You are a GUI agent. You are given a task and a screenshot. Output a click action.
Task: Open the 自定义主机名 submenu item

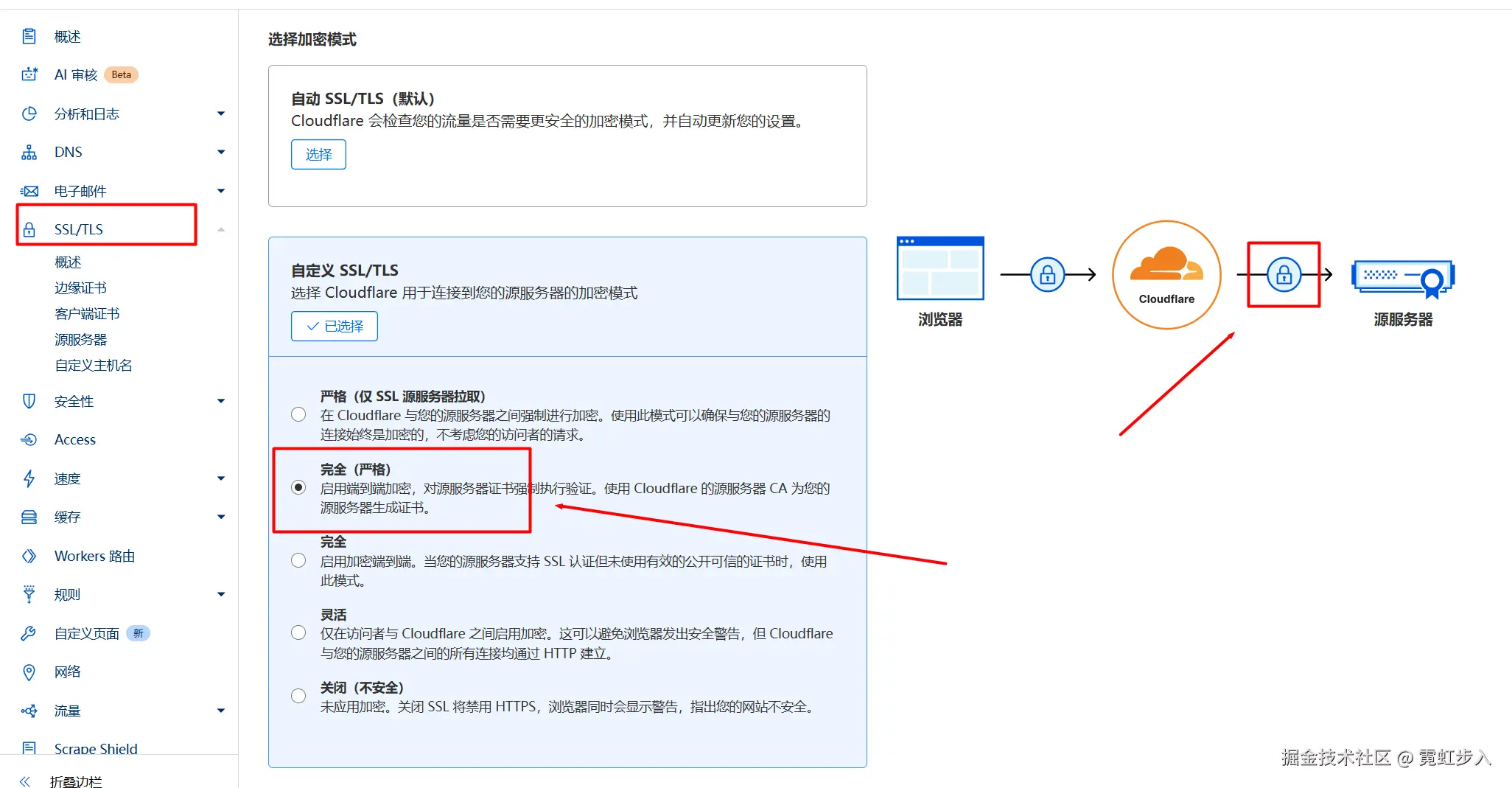[94, 366]
